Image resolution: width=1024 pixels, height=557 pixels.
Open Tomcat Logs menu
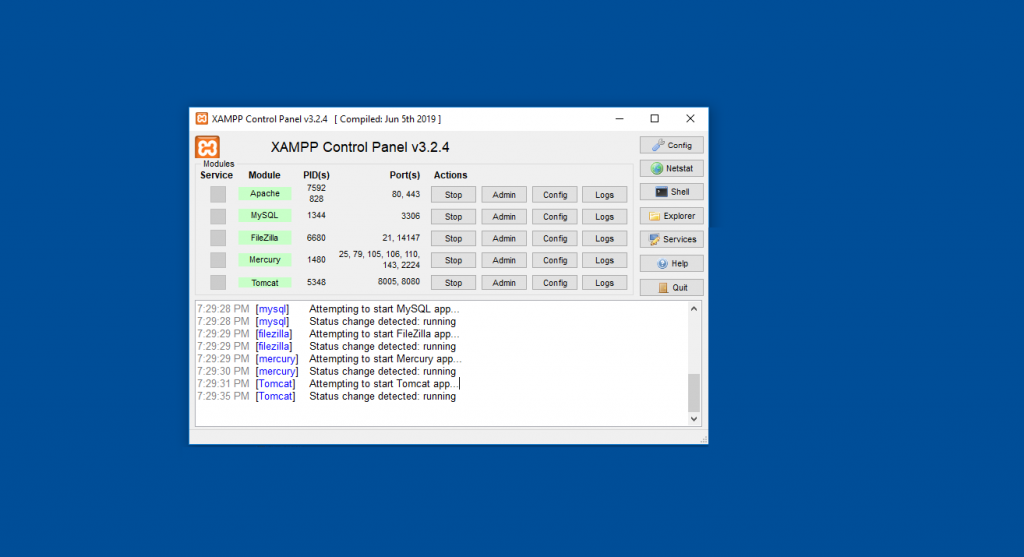click(x=605, y=283)
